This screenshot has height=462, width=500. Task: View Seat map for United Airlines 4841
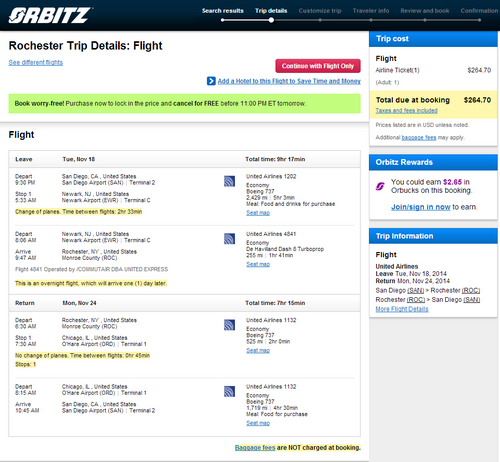click(x=258, y=264)
